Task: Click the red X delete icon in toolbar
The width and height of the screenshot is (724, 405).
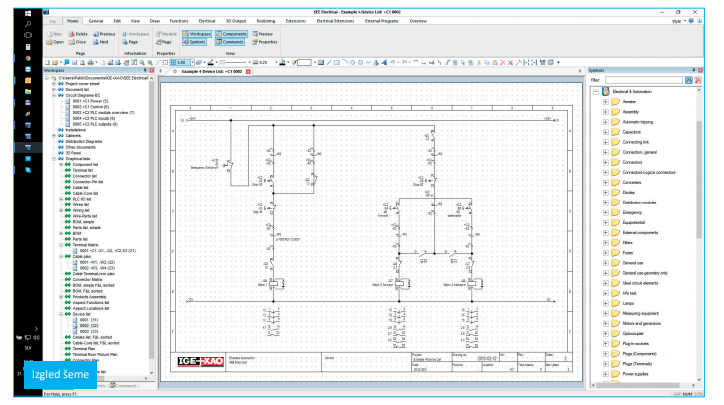Action: (x=503, y=62)
